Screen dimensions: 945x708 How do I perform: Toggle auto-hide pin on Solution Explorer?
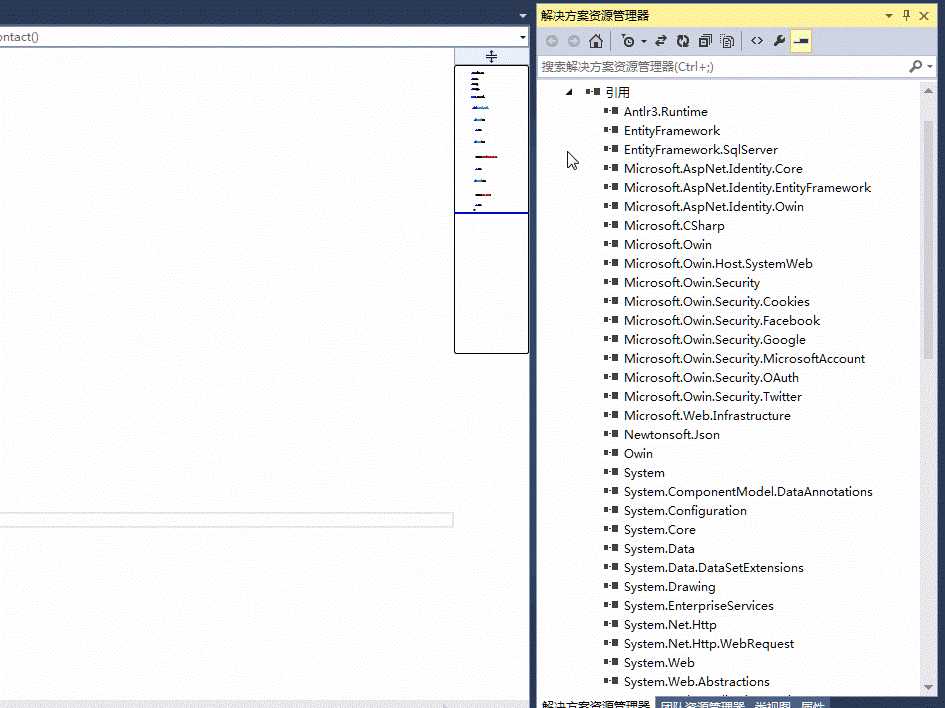(x=906, y=16)
